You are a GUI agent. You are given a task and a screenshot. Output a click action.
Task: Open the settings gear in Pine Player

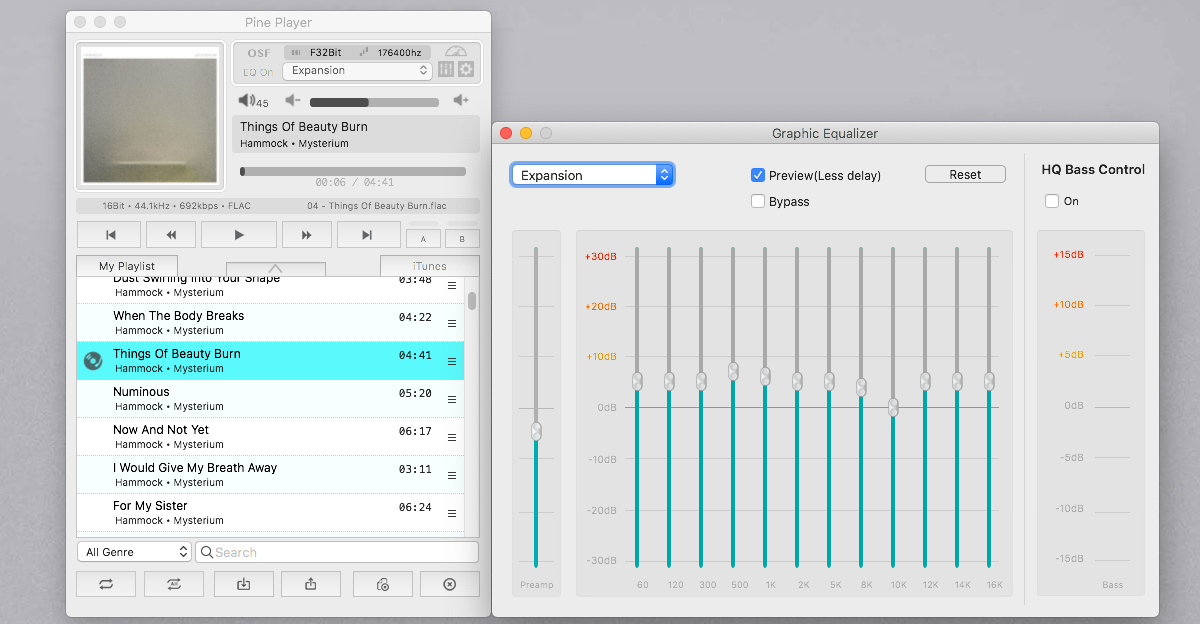466,70
